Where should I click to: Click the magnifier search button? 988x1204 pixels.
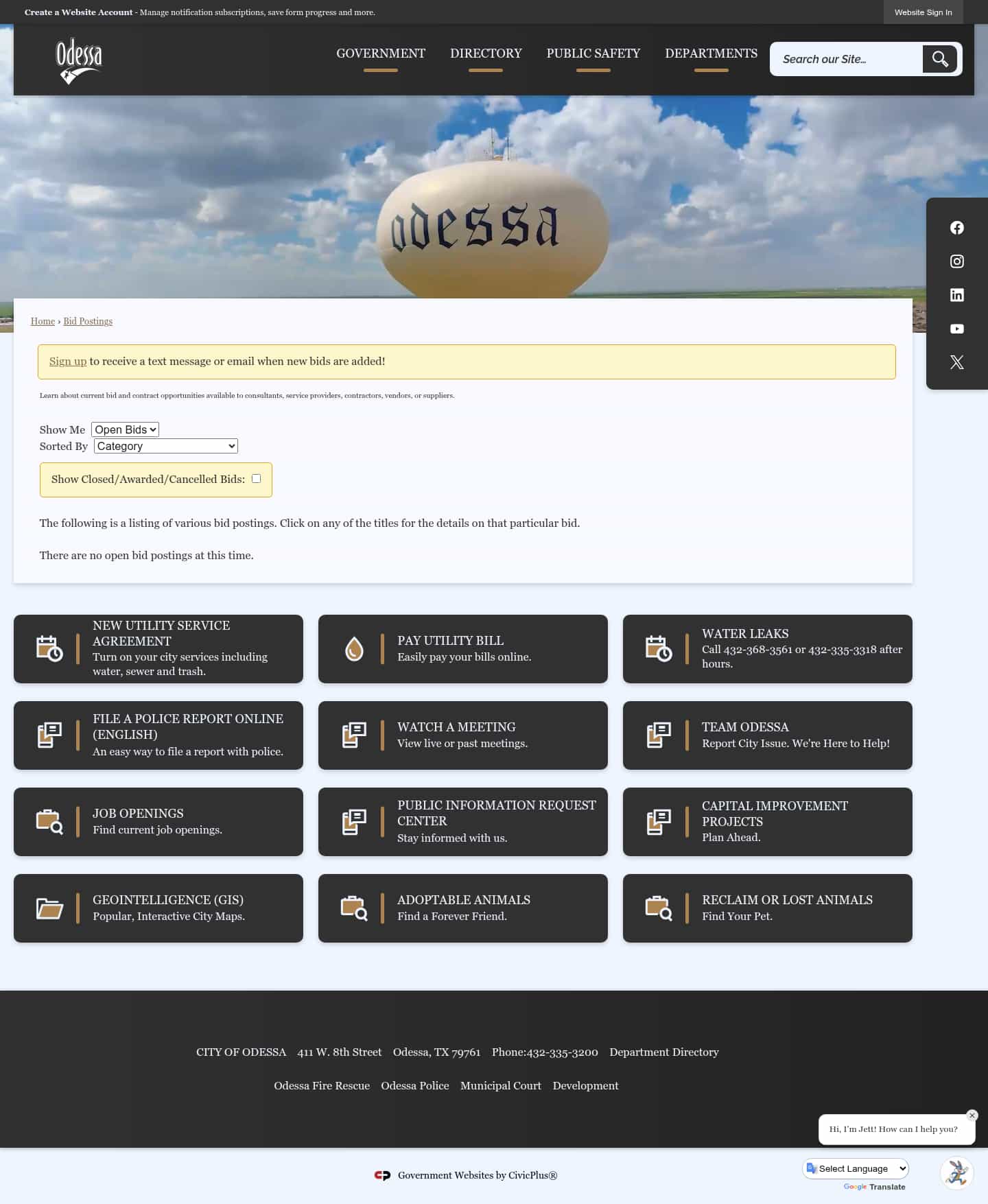(x=940, y=59)
